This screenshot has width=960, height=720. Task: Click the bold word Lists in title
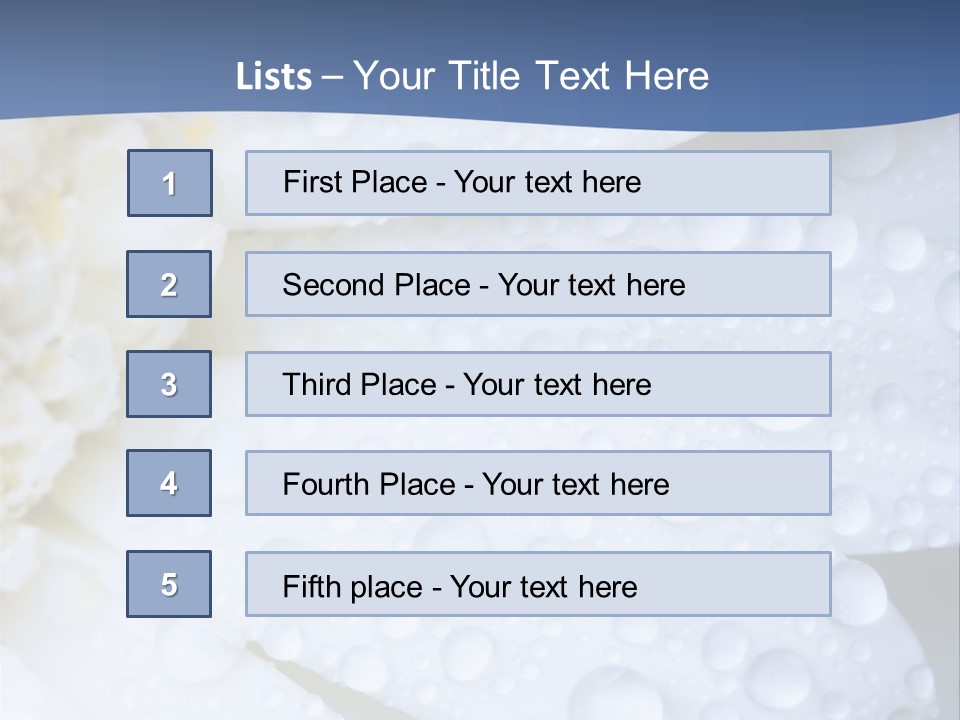click(274, 77)
